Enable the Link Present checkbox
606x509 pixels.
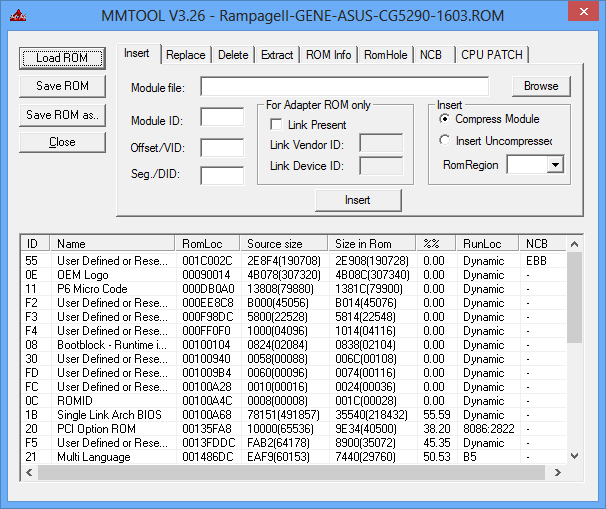click(x=276, y=125)
